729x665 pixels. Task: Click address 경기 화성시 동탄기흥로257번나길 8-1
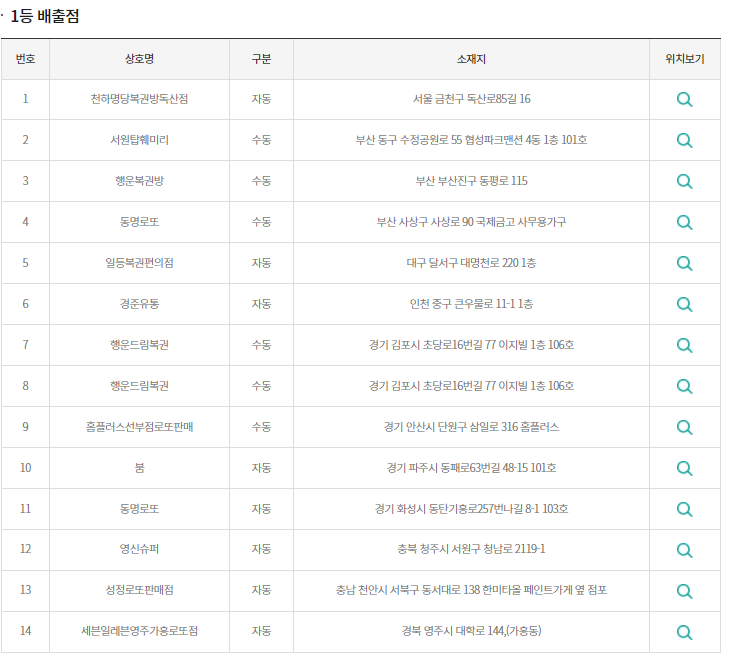click(457, 508)
